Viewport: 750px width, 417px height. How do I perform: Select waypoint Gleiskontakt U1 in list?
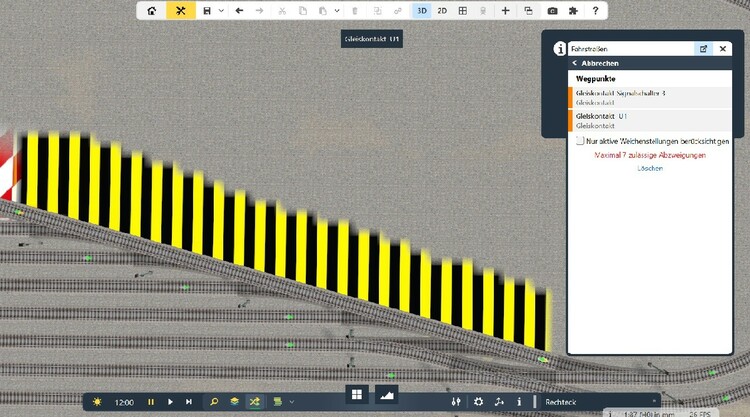tap(650, 121)
